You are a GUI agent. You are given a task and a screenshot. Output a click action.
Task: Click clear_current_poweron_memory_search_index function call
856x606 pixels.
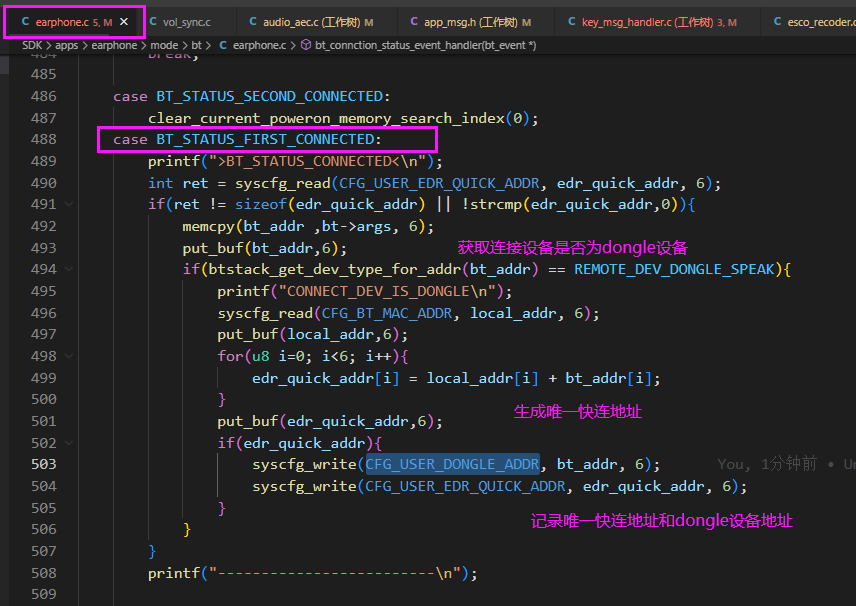point(326,118)
